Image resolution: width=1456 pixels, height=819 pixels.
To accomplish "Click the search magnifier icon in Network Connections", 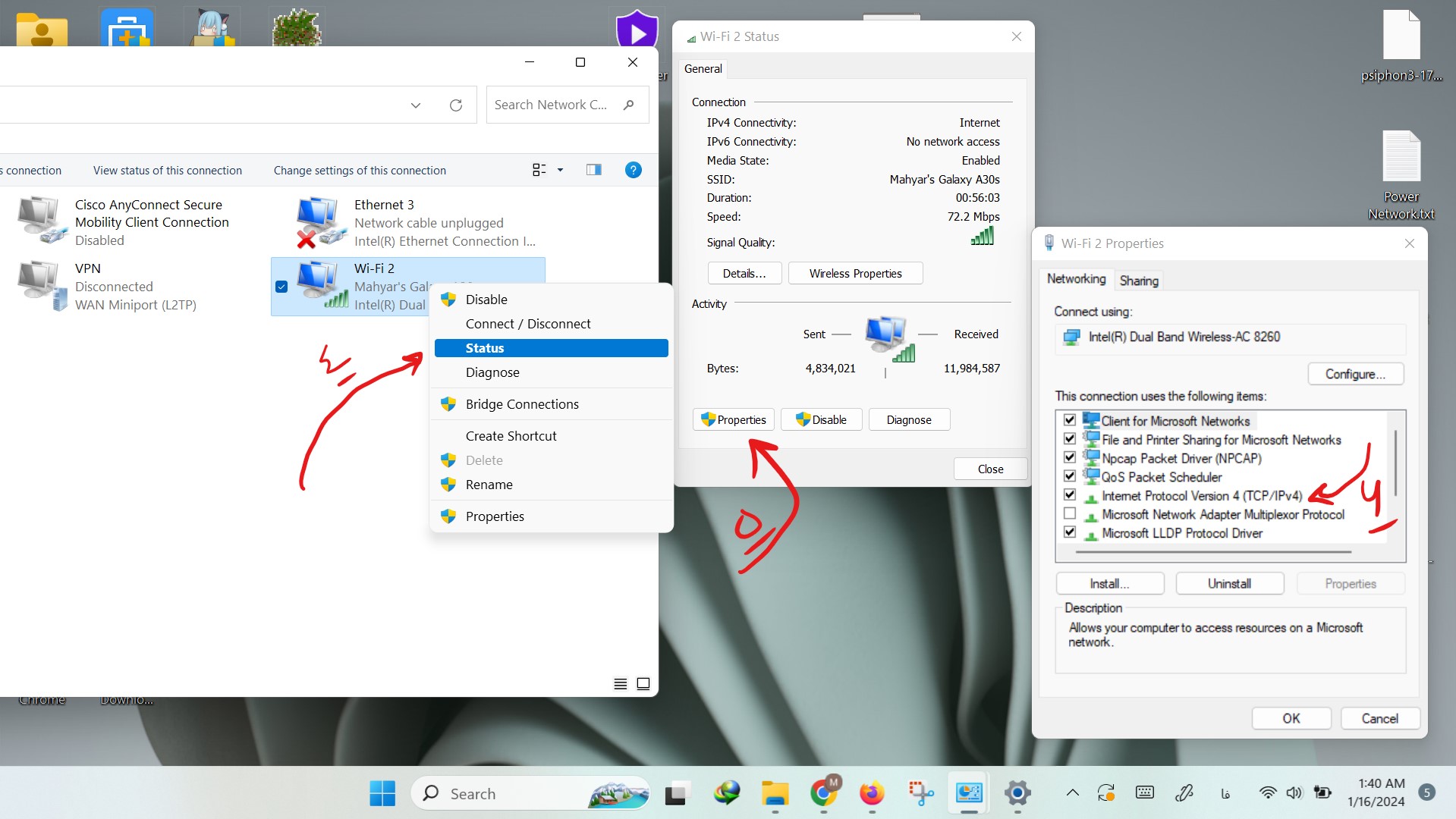I will 628,105.
